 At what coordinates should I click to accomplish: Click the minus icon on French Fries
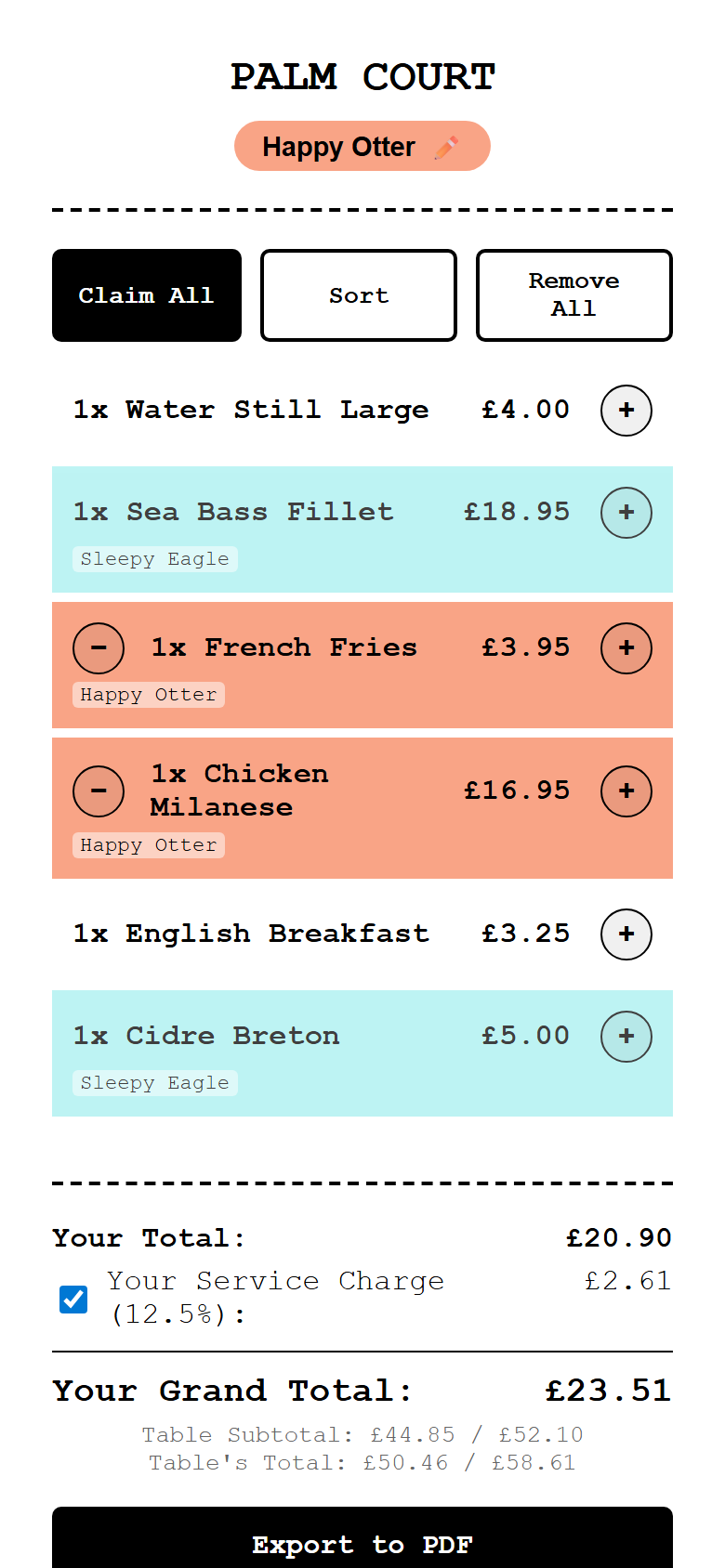coord(99,647)
